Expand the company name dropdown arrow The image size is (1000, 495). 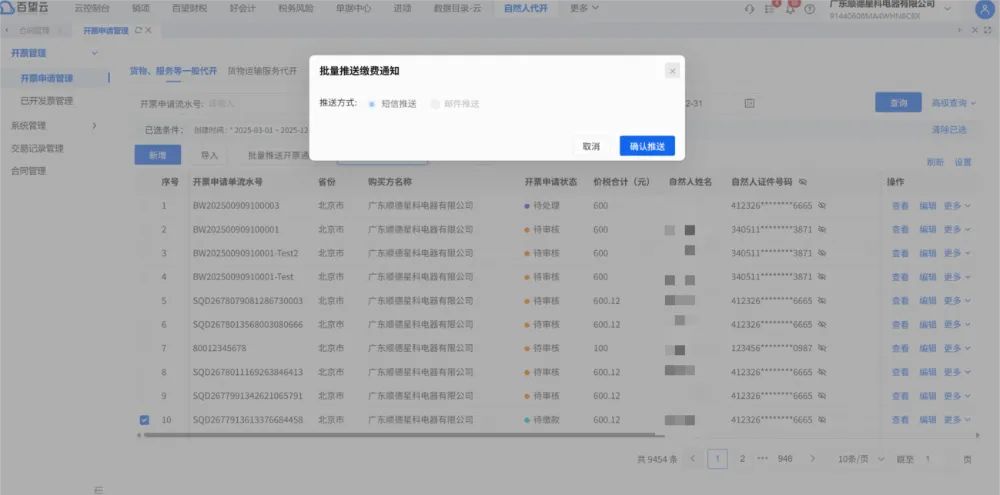(947, 8)
